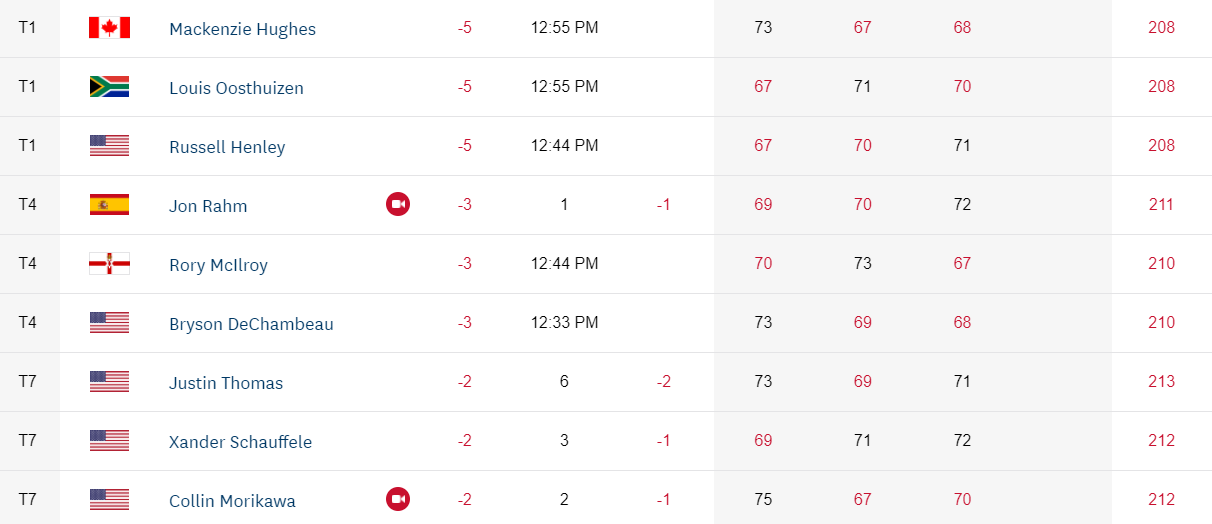Image resolution: width=1212 pixels, height=524 pixels.
Task: Open Mackenzie Hughes player profile
Action: 242,29
